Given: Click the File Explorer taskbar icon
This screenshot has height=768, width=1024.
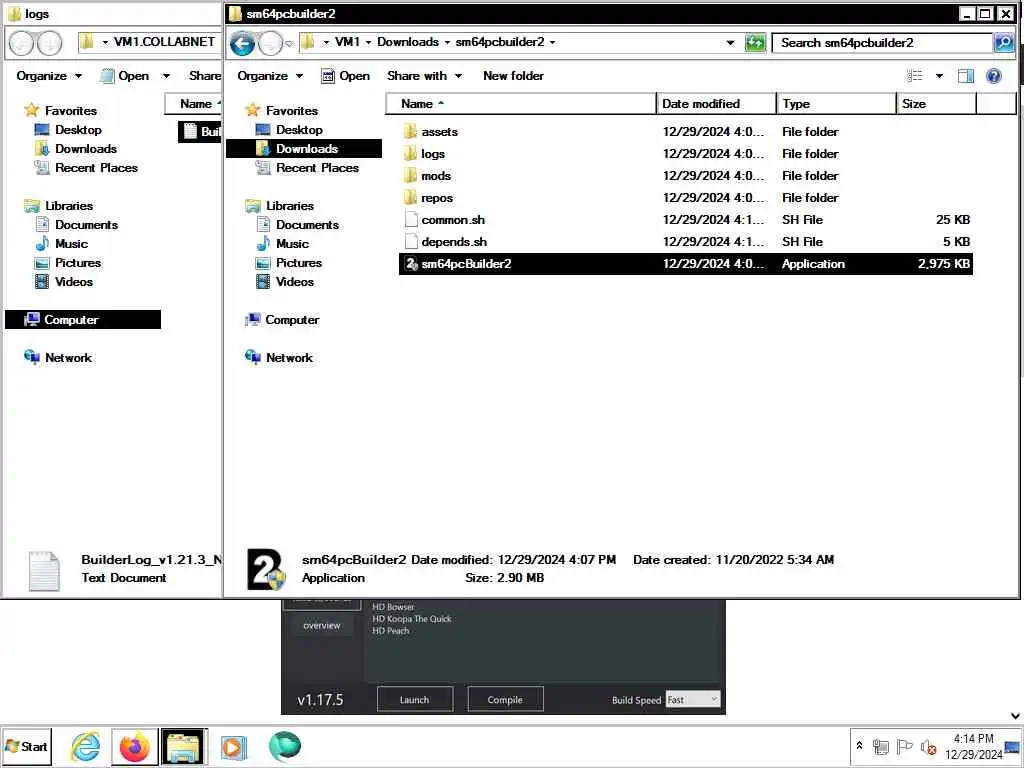Looking at the screenshot, I should [x=184, y=746].
